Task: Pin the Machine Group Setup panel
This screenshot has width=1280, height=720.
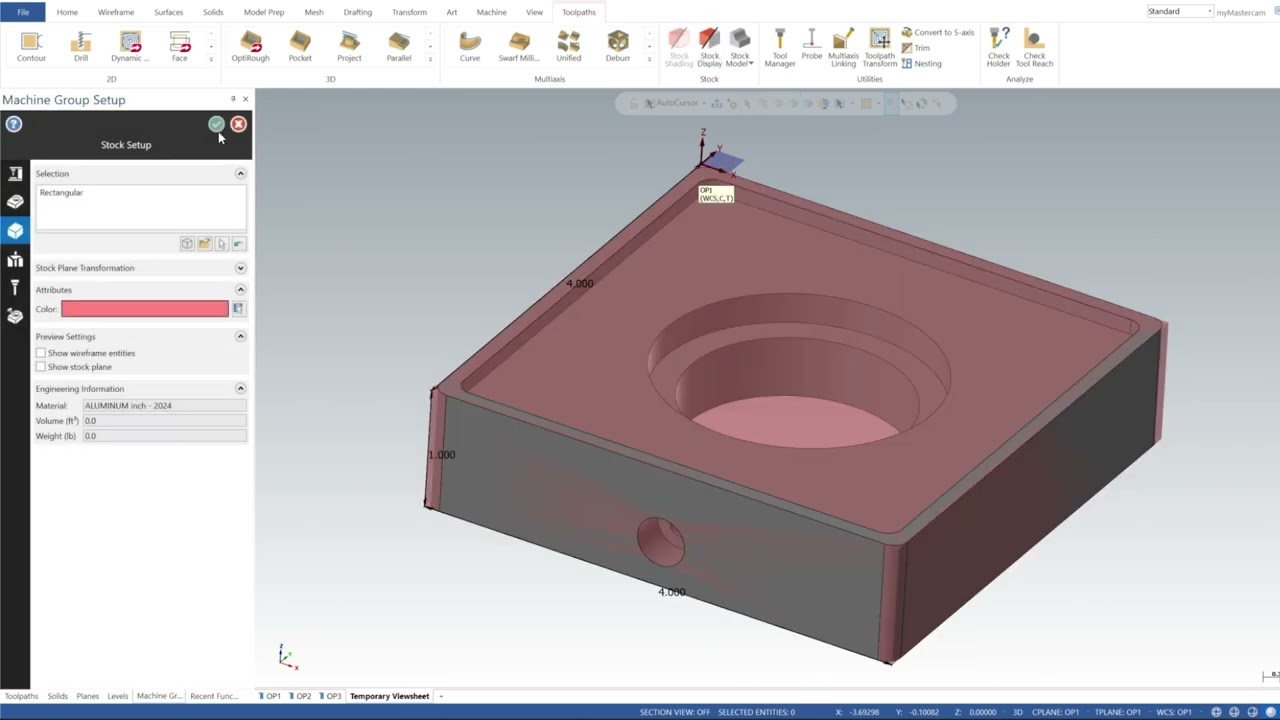Action: 233,99
